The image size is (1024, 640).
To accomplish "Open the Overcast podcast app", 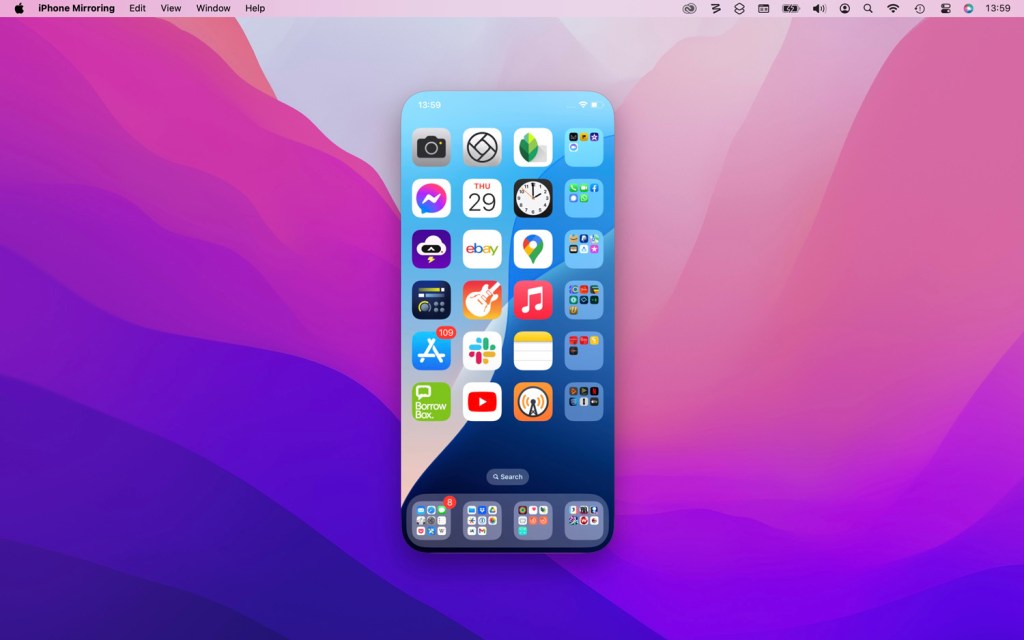I will pyautogui.click(x=533, y=402).
